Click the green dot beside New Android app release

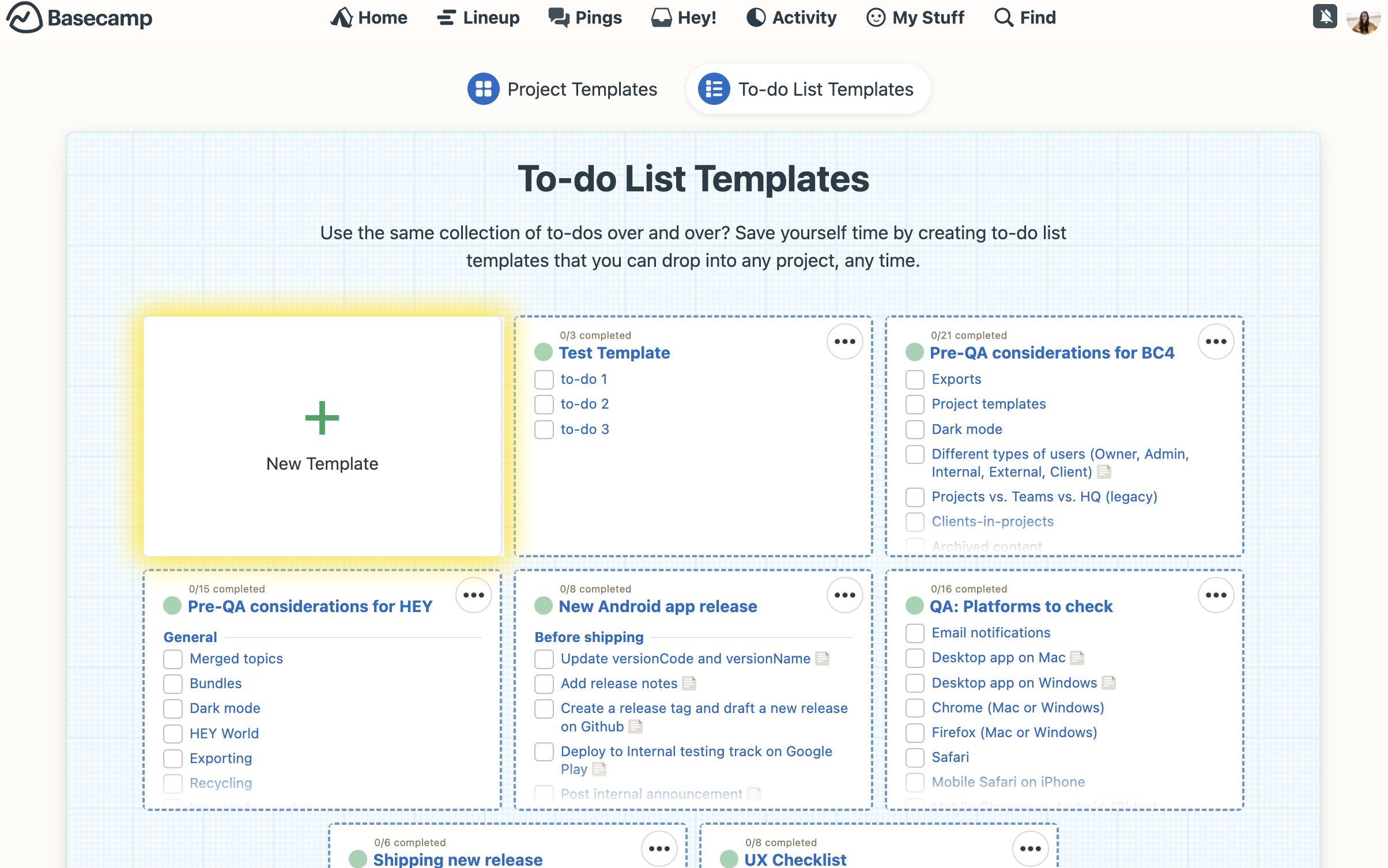(x=544, y=606)
